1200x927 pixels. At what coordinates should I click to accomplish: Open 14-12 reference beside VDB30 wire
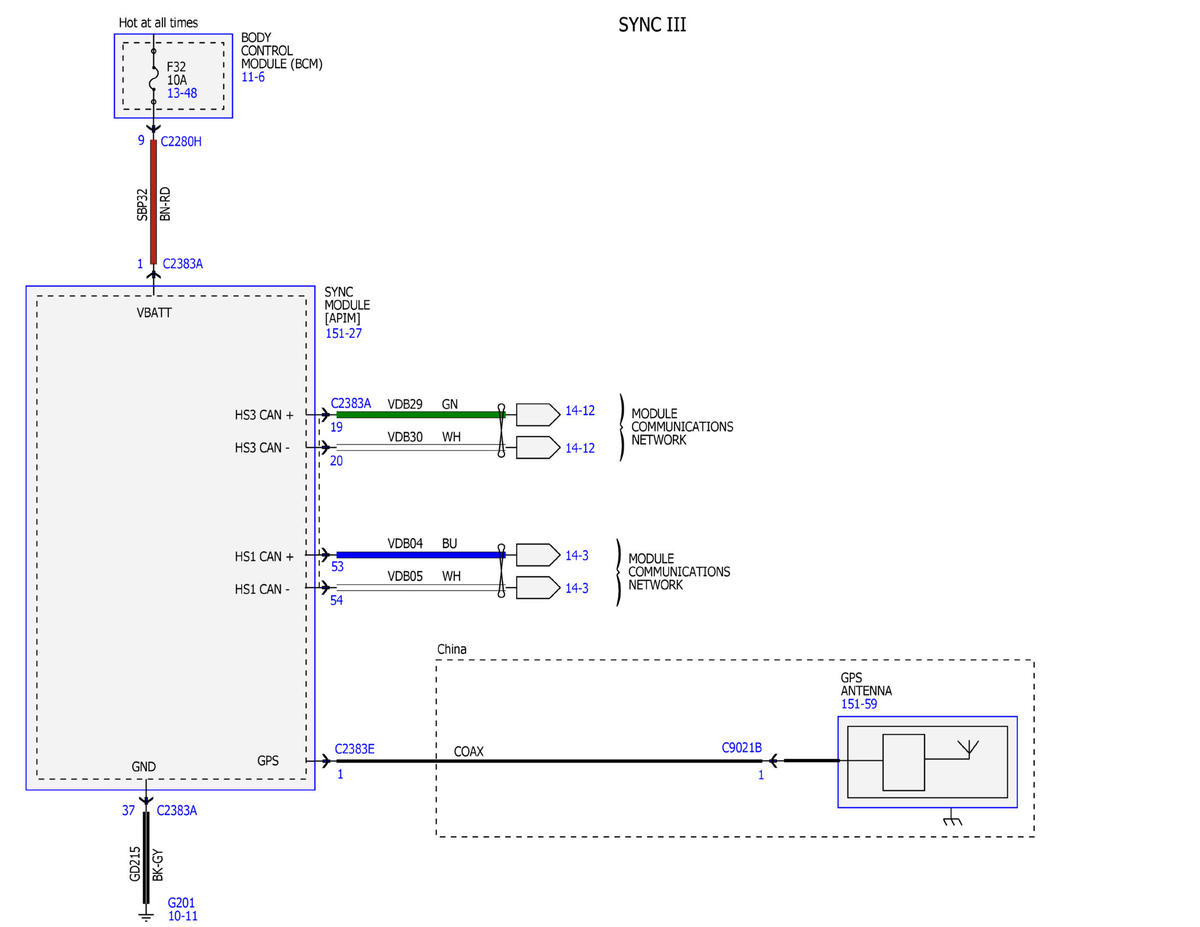tap(580, 448)
